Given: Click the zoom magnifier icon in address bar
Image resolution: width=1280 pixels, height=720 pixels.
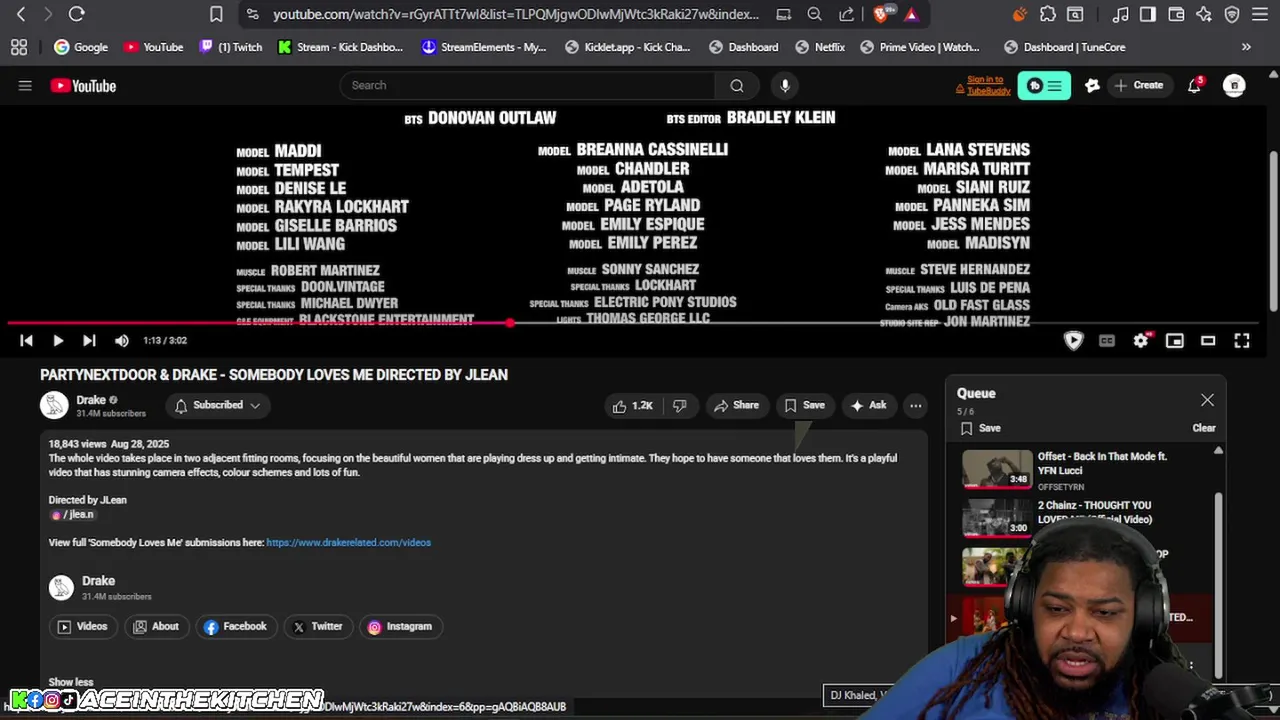Looking at the screenshot, I should pos(814,14).
